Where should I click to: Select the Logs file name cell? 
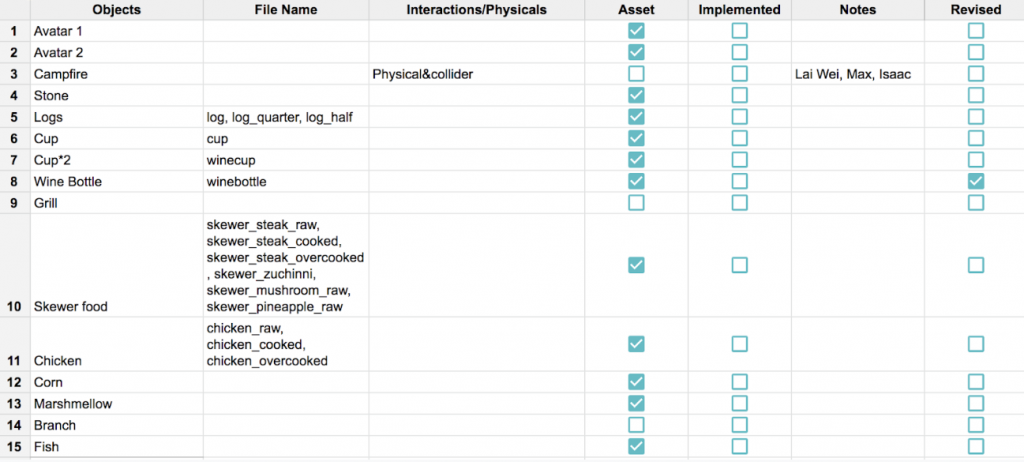pyautogui.click(x=286, y=118)
